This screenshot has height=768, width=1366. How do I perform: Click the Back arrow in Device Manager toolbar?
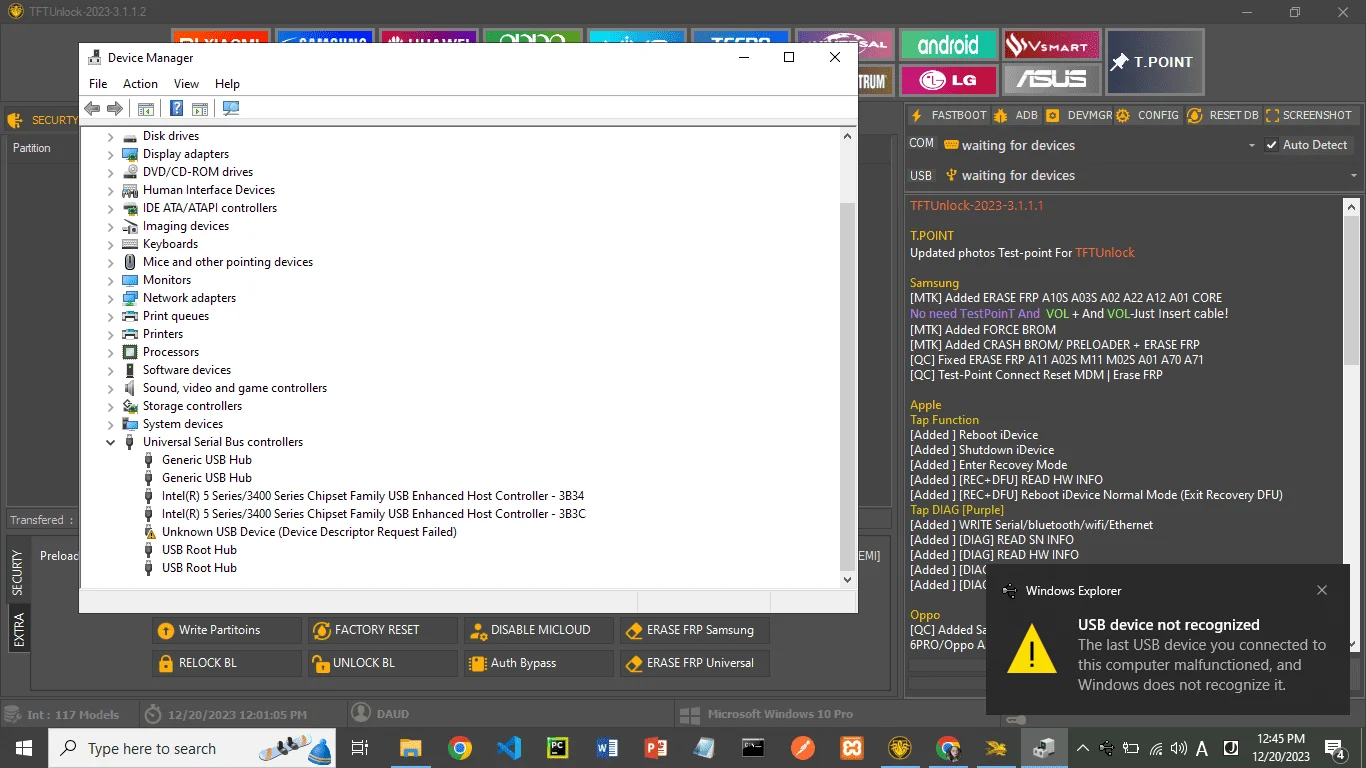click(x=92, y=108)
